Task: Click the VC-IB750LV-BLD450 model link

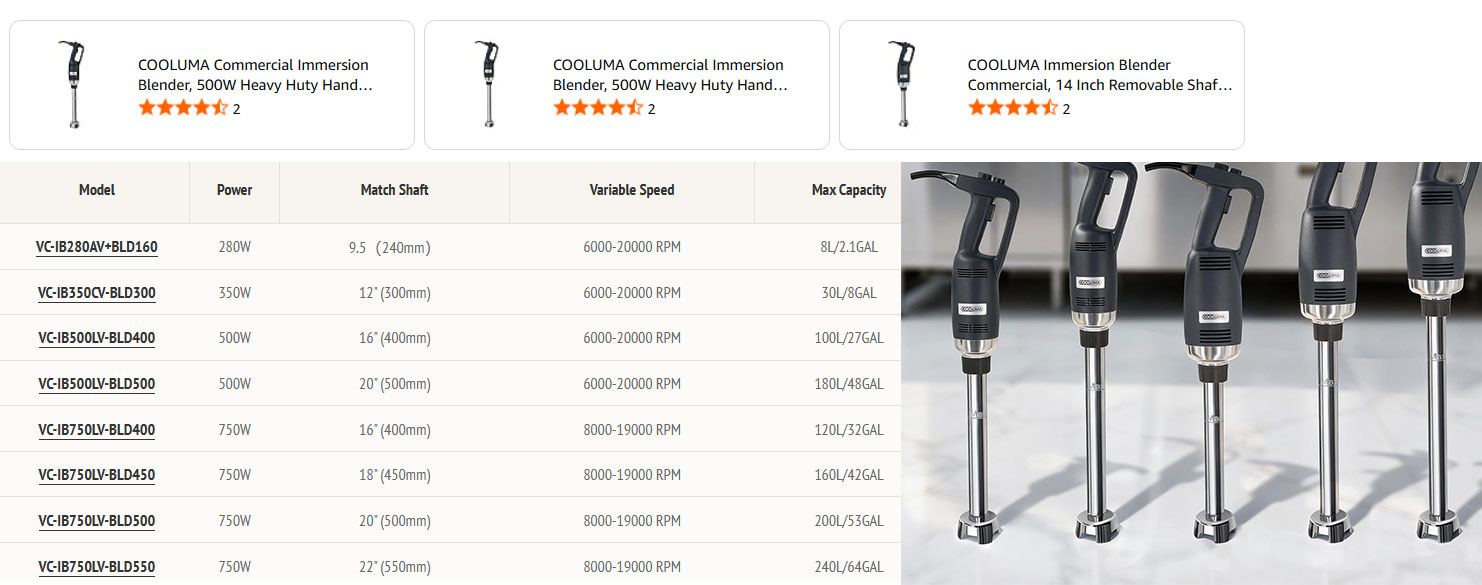Action: 97,475
